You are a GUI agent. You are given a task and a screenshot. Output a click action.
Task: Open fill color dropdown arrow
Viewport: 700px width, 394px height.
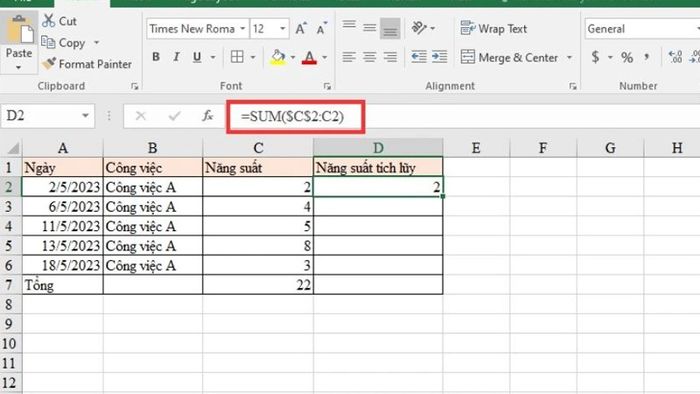(293, 57)
